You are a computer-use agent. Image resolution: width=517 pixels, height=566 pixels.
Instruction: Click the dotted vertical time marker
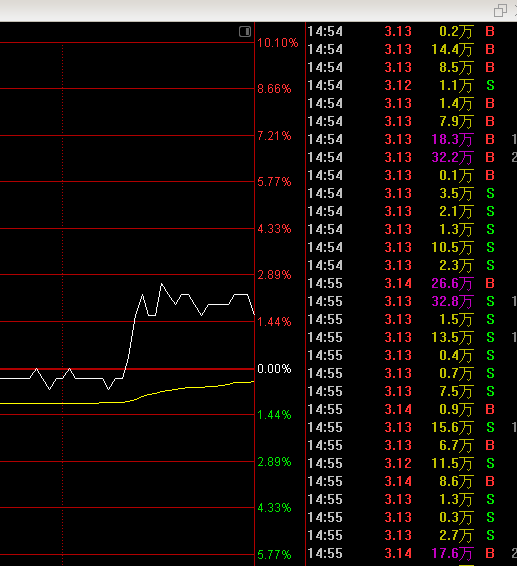click(x=62, y=289)
